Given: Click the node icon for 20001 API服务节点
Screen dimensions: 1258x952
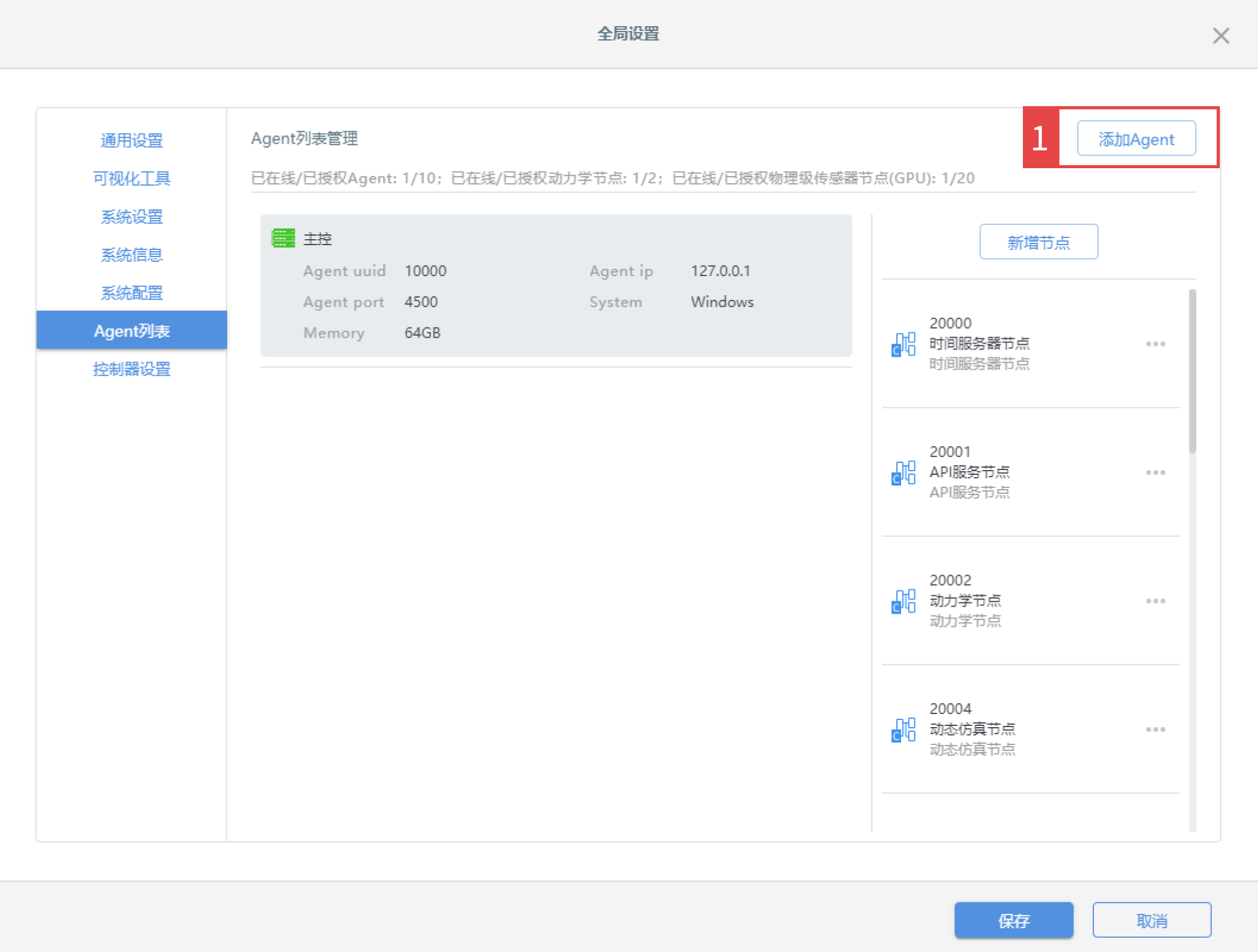Looking at the screenshot, I should (904, 472).
